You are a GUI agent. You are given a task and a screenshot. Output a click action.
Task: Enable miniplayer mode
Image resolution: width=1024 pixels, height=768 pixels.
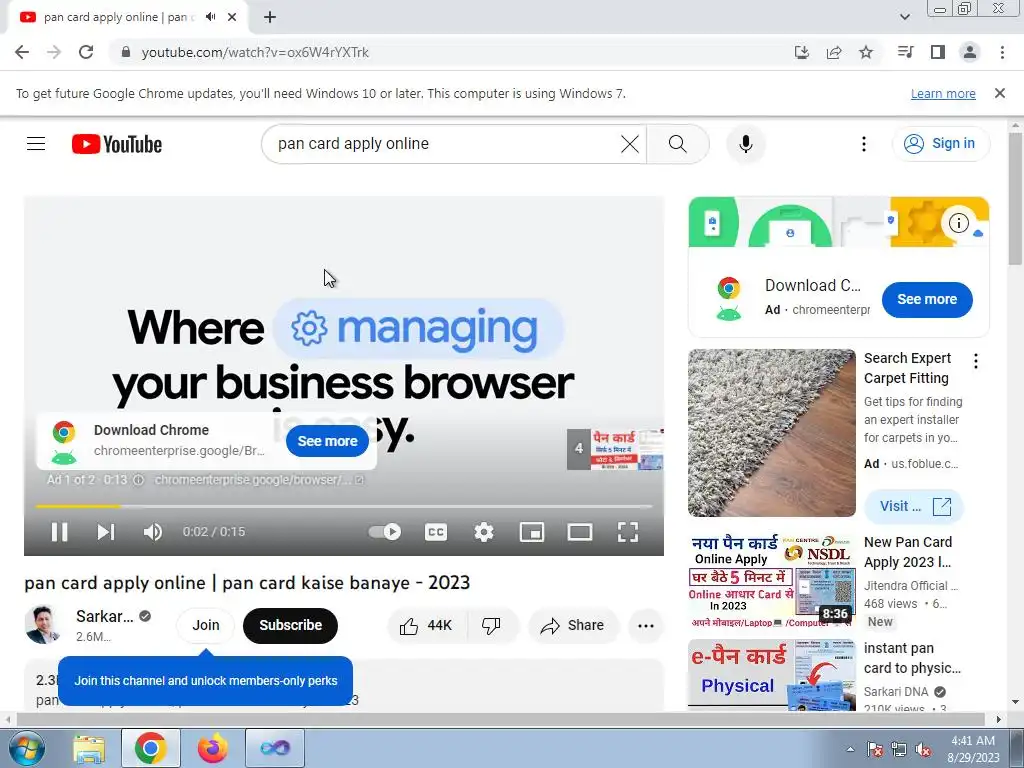coord(532,532)
